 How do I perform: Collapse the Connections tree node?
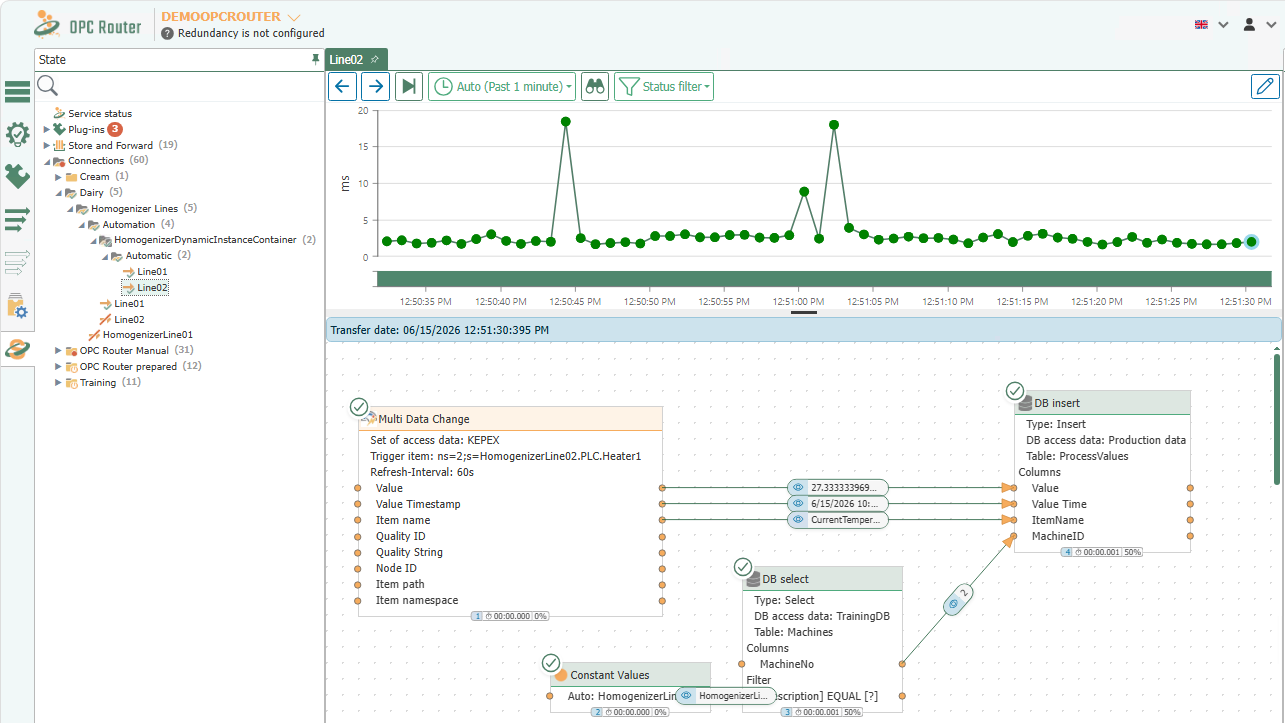click(47, 161)
